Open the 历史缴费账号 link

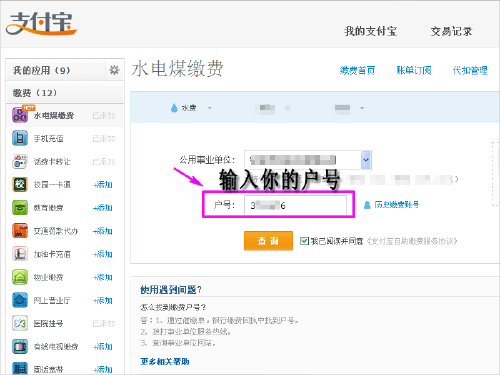[x=397, y=205]
